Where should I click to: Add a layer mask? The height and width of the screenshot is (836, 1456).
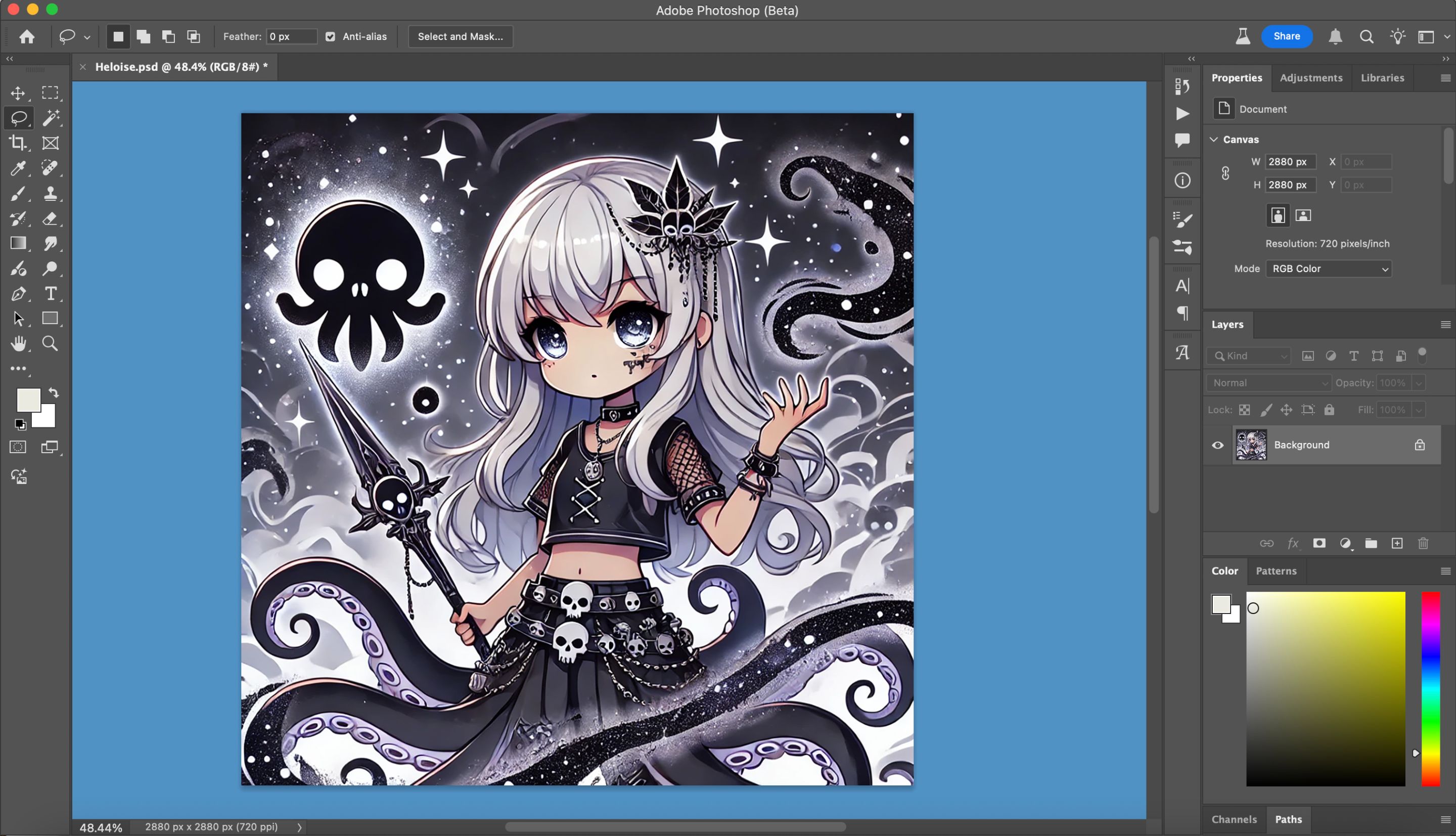[x=1319, y=543]
